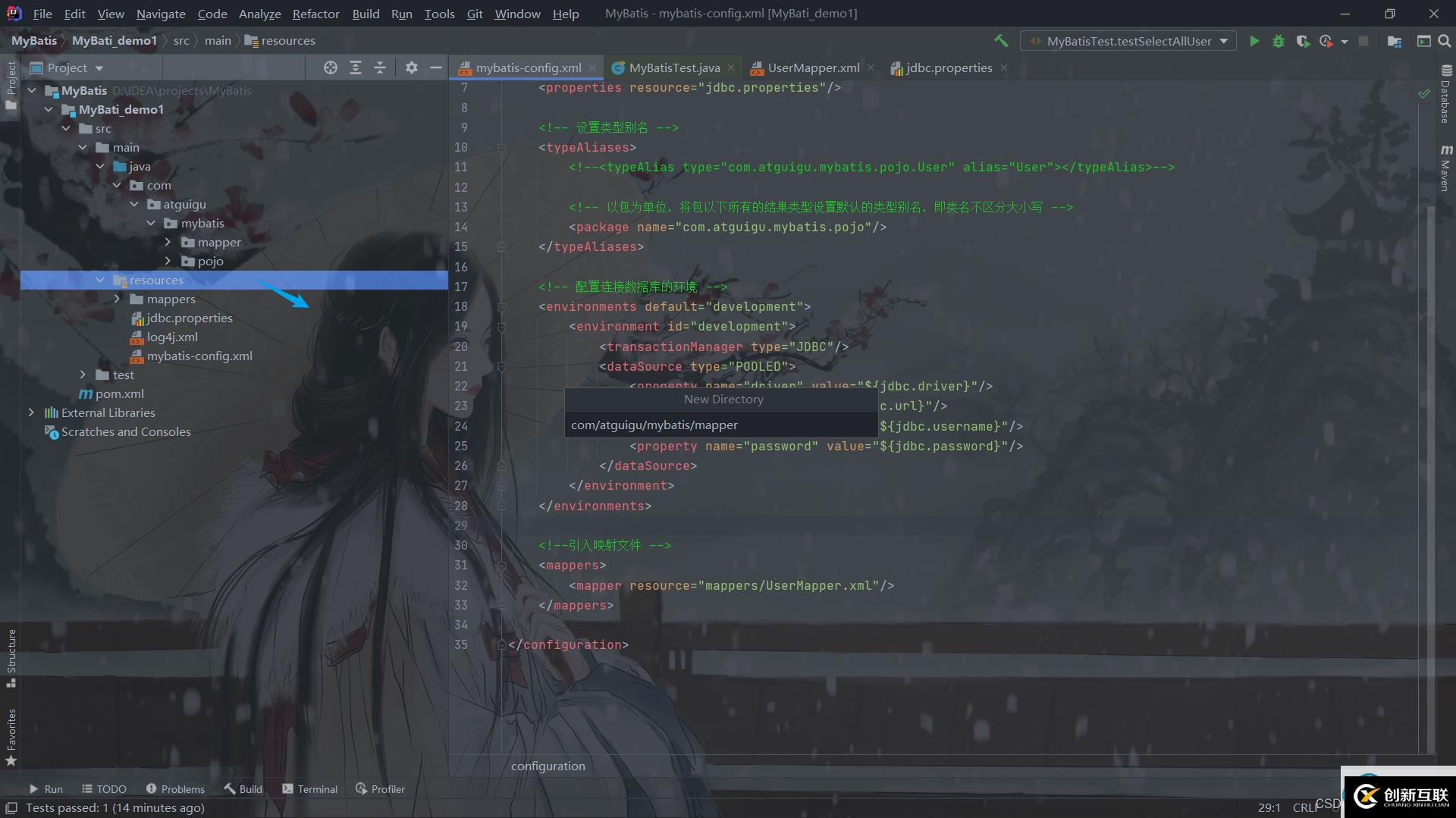Open the run configuration dropdown

[x=1128, y=41]
